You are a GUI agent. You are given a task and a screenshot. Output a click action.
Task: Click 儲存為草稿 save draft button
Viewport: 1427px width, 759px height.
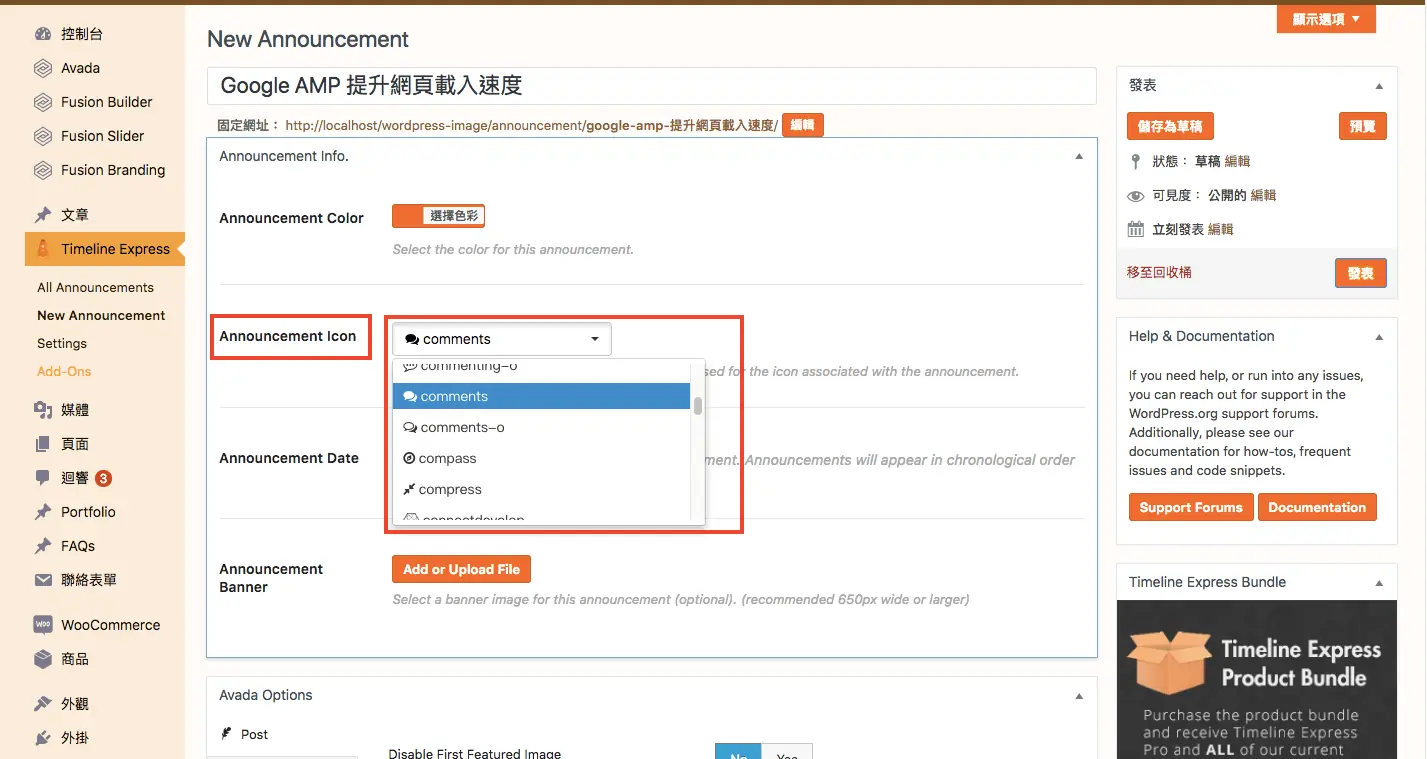[1170, 126]
